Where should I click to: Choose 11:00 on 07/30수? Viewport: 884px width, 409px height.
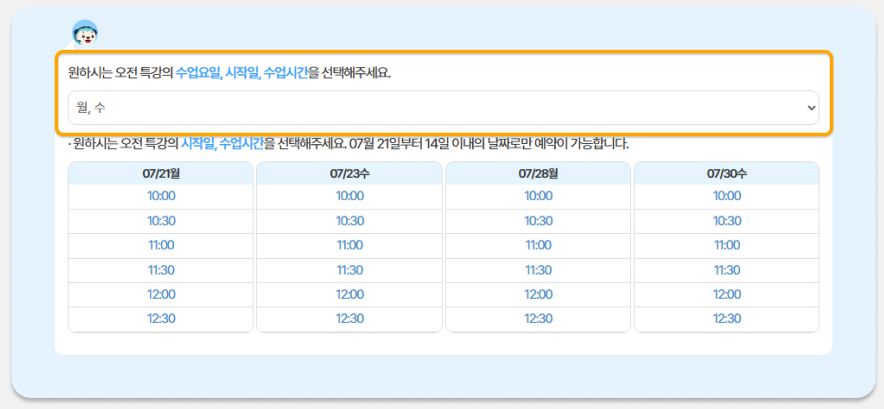pyautogui.click(x=727, y=245)
